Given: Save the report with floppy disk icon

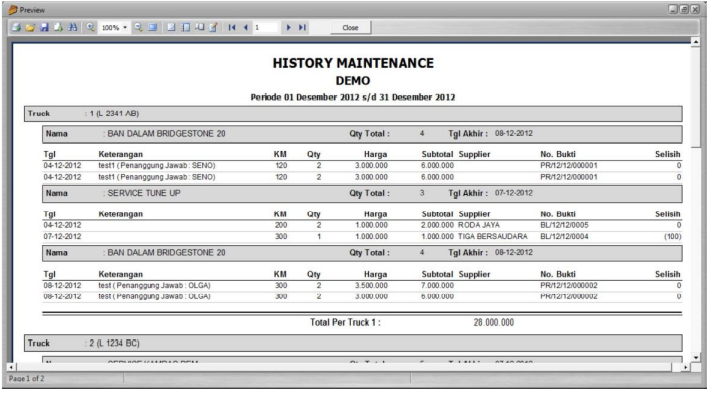Looking at the screenshot, I should point(44,28).
